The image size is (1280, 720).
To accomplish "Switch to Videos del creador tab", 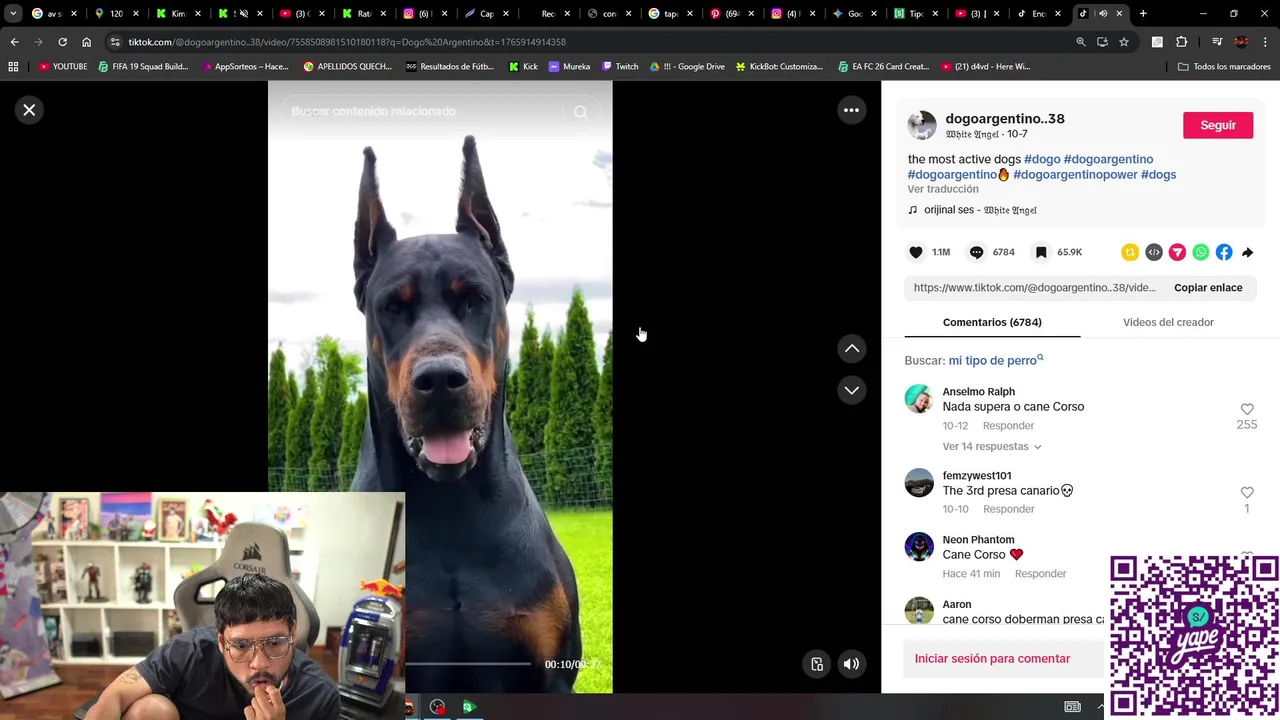I will tap(1168, 322).
